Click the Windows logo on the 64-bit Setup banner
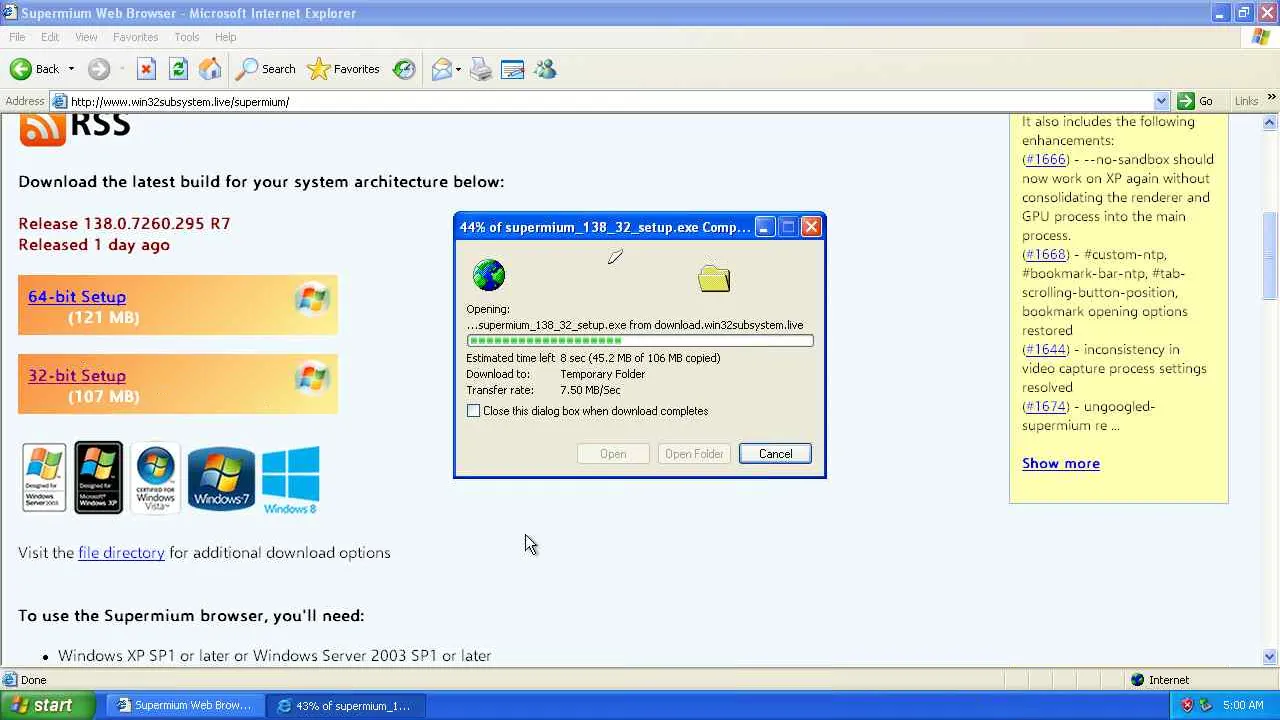Image resolution: width=1280 pixels, height=720 pixels. [312, 299]
